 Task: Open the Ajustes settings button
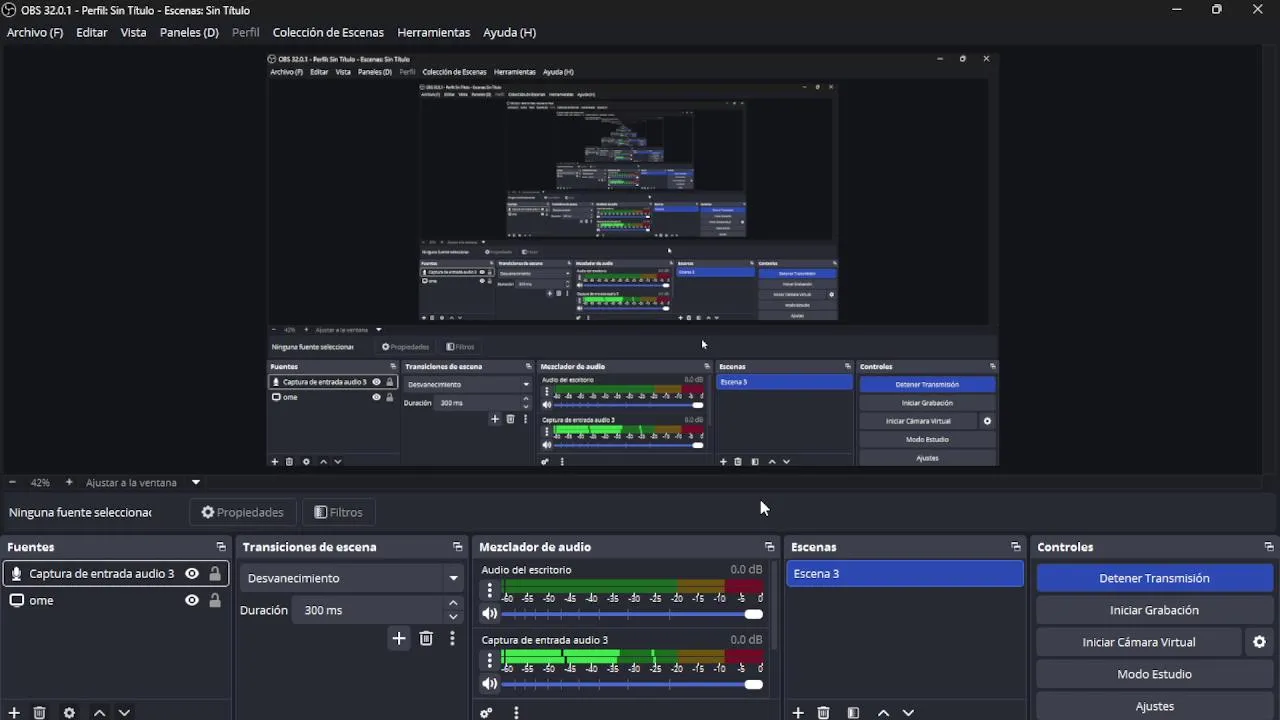[1154, 706]
